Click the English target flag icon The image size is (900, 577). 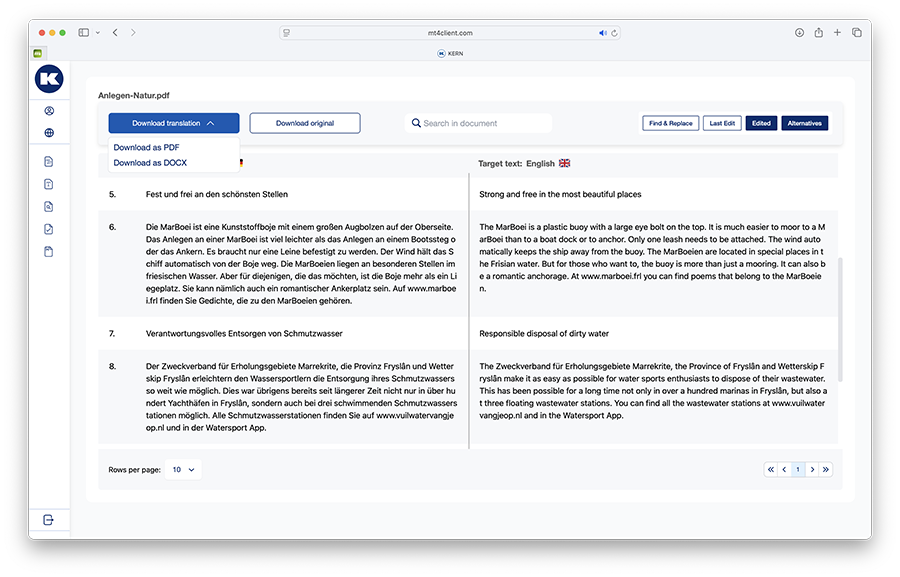(x=565, y=163)
